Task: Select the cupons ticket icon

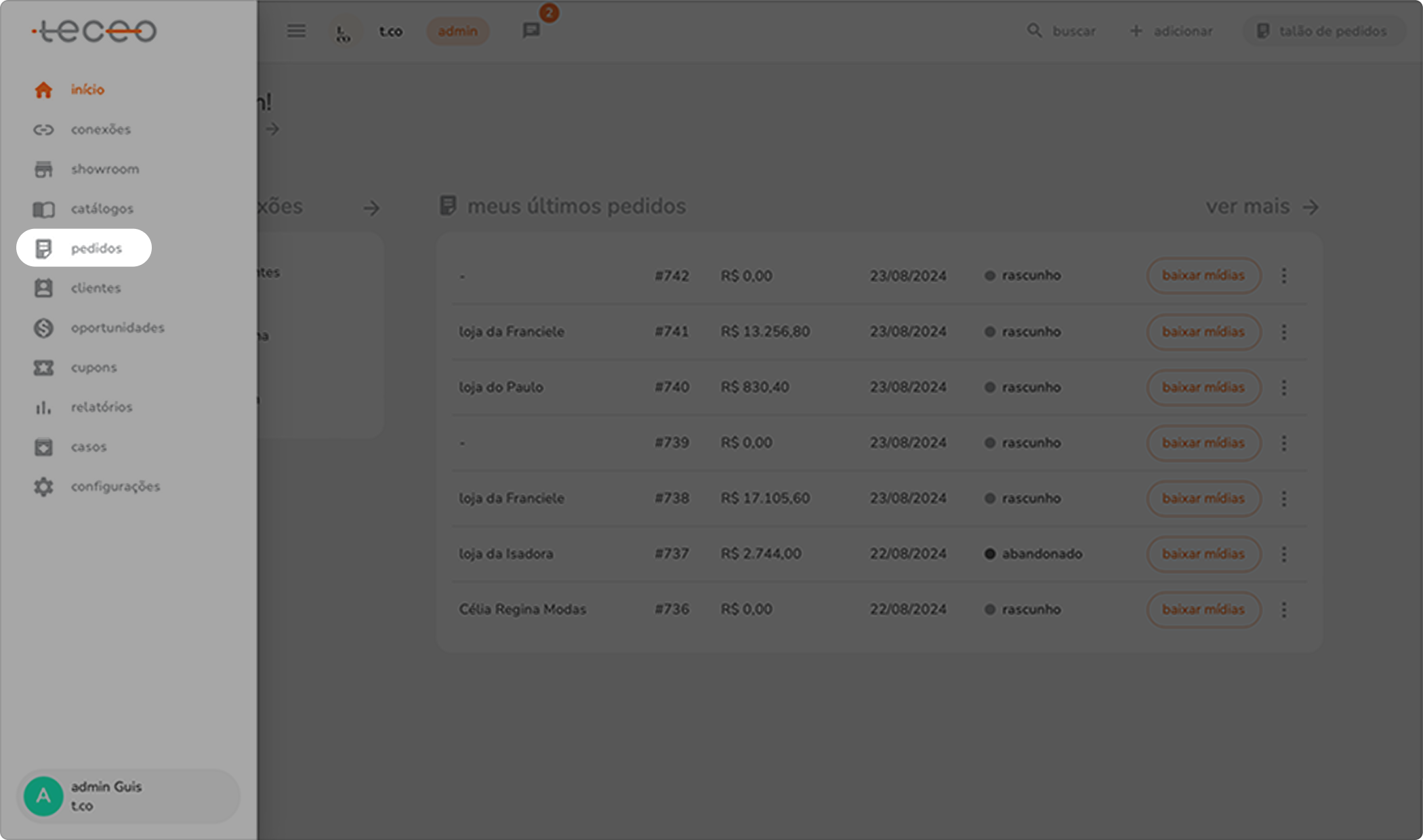Action: point(43,367)
